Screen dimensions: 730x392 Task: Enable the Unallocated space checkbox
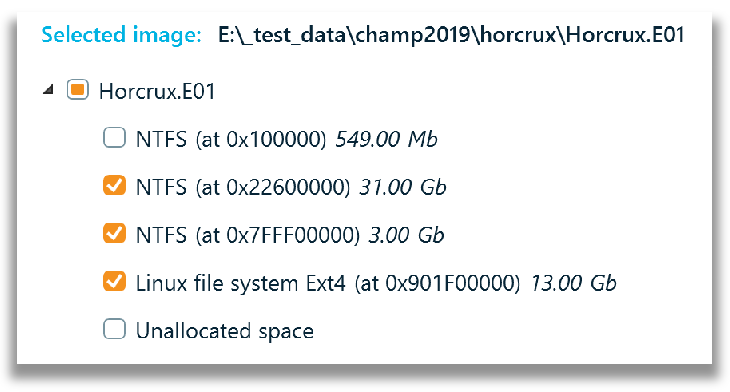114,329
